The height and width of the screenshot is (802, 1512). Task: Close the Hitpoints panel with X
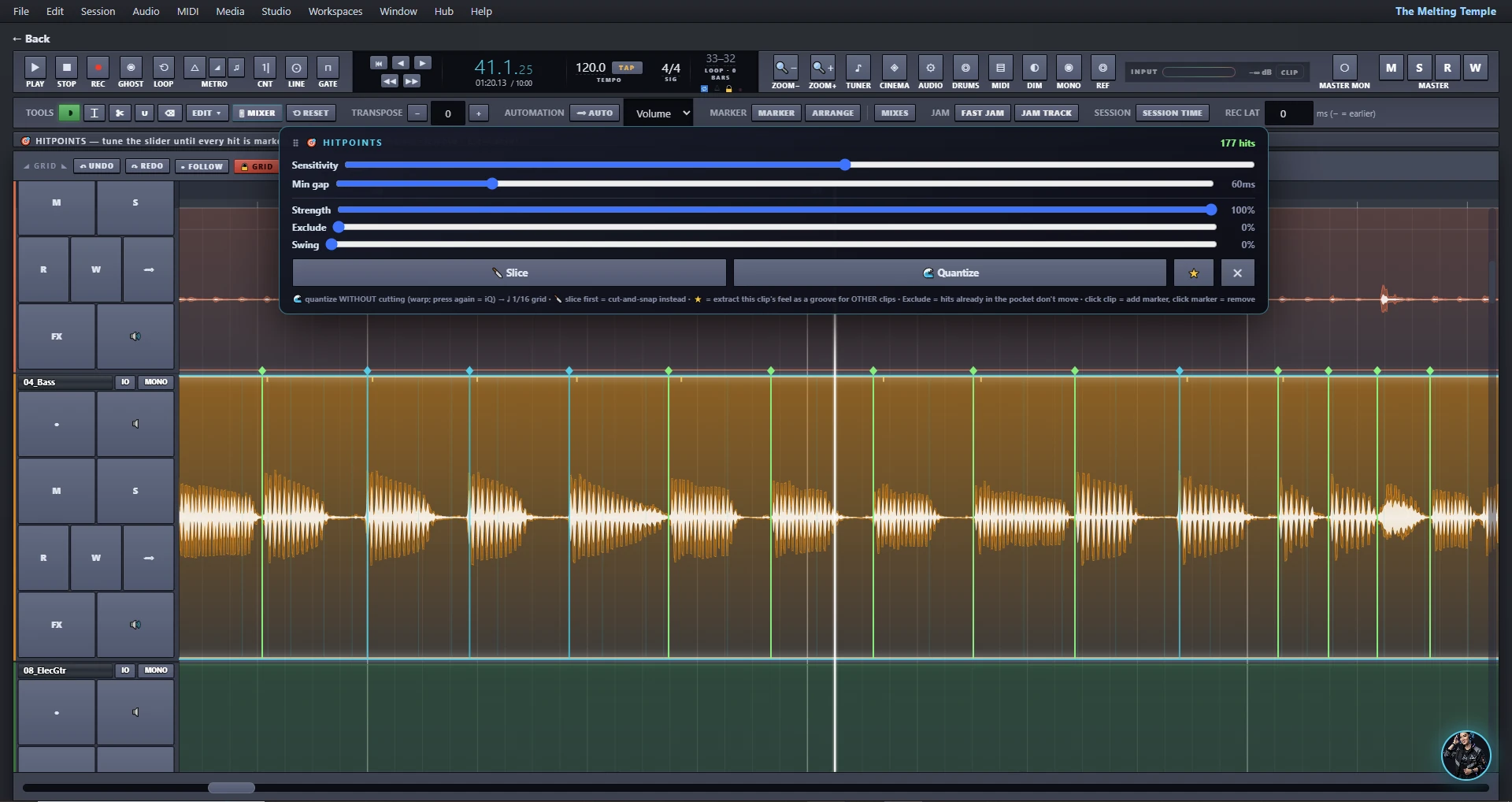tap(1238, 273)
